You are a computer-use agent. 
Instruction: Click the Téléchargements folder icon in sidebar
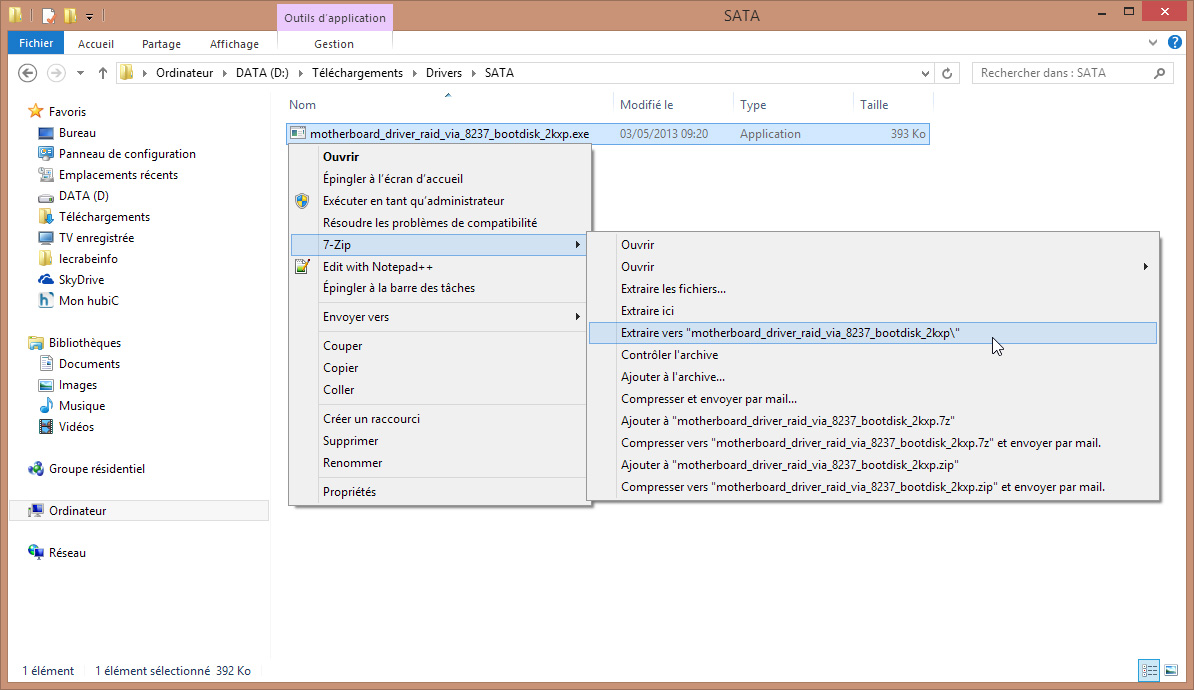tap(46, 216)
